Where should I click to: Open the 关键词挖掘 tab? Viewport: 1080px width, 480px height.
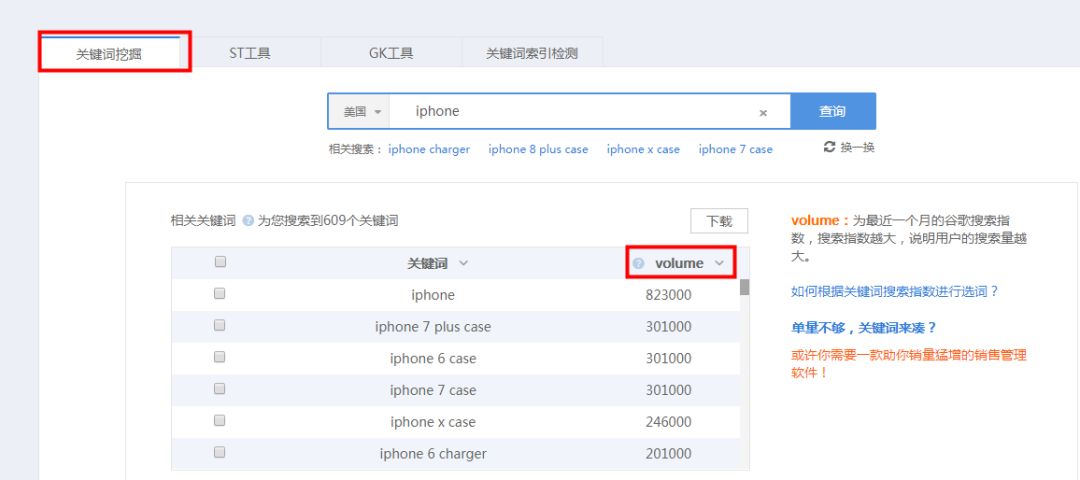pos(109,54)
